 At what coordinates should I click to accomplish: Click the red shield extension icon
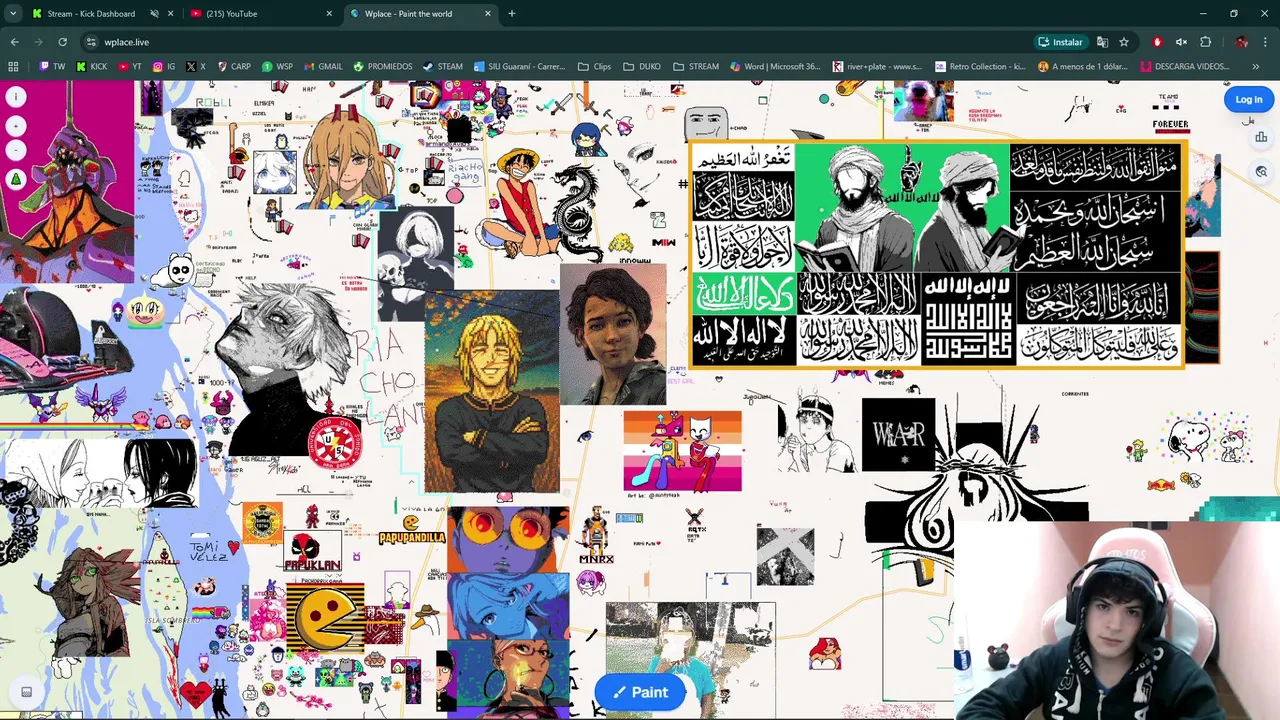[1157, 42]
